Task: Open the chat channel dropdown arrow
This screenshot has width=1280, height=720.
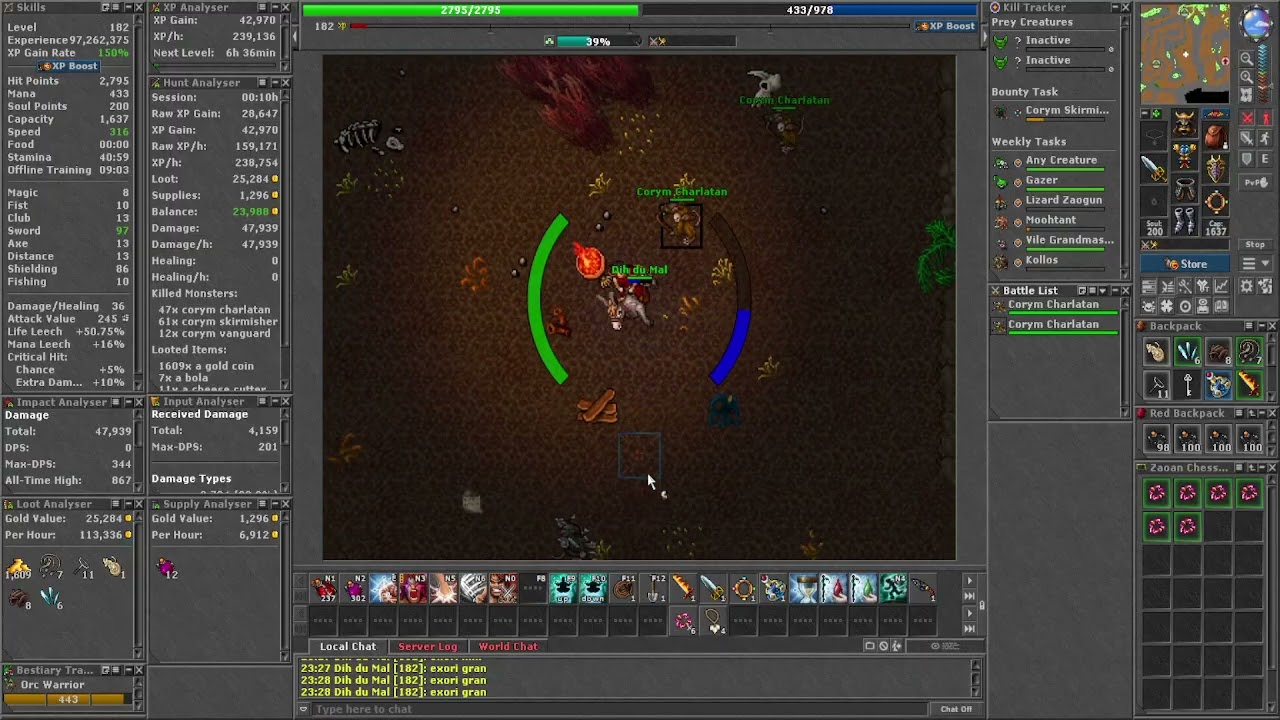Action: pos(304,709)
